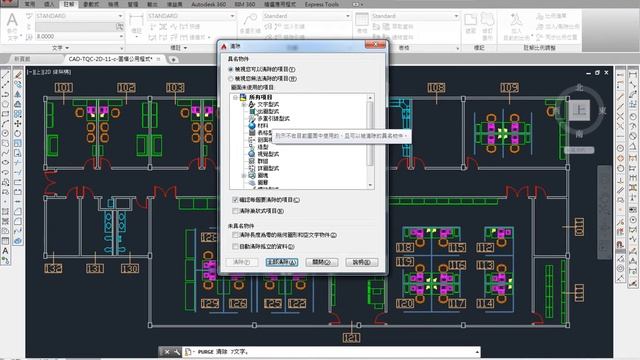
Task: Click the Find text input field
Action: coord(76,27)
